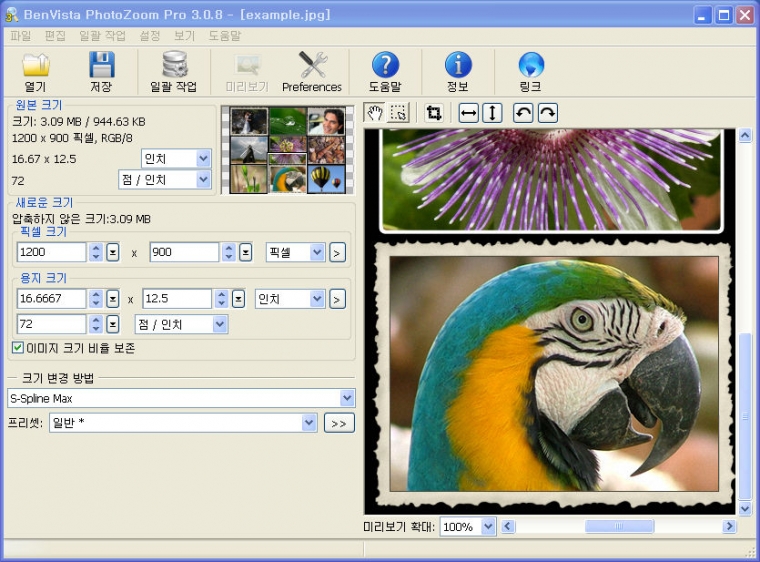Open the 프리셋 preset dropdown
This screenshot has width=760, height=562.
tap(309, 423)
